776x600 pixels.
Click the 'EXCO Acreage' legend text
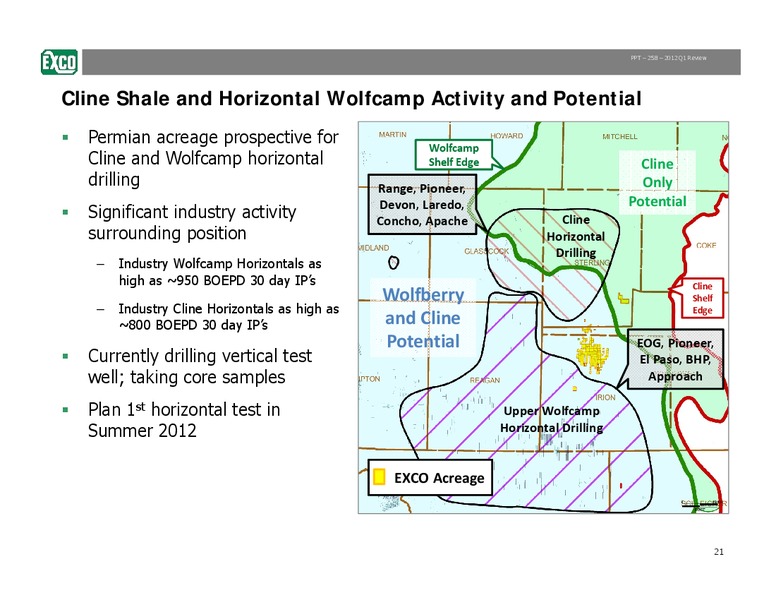(x=439, y=478)
